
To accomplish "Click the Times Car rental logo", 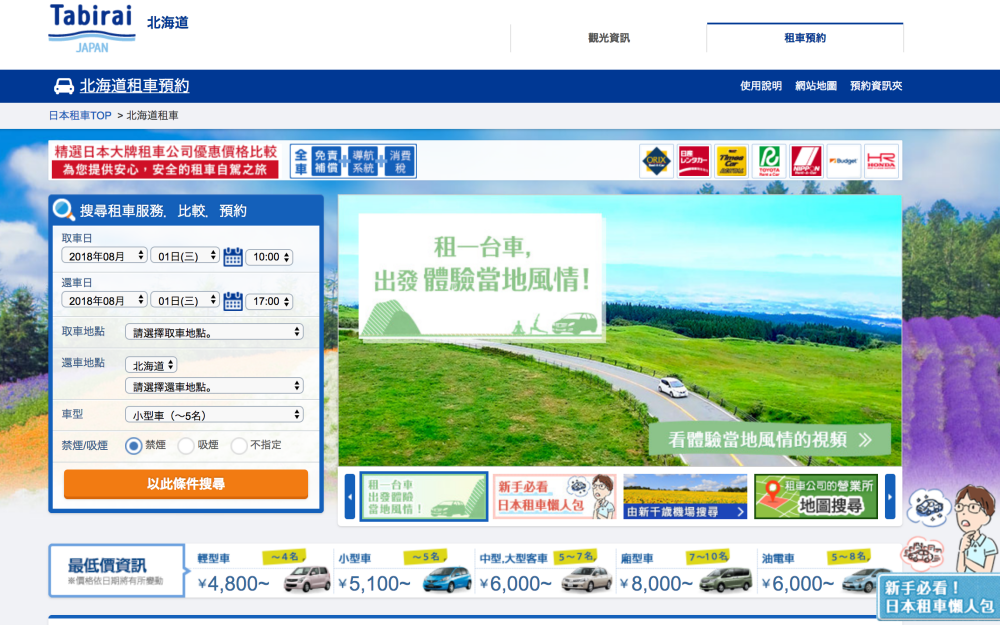I will [x=732, y=161].
